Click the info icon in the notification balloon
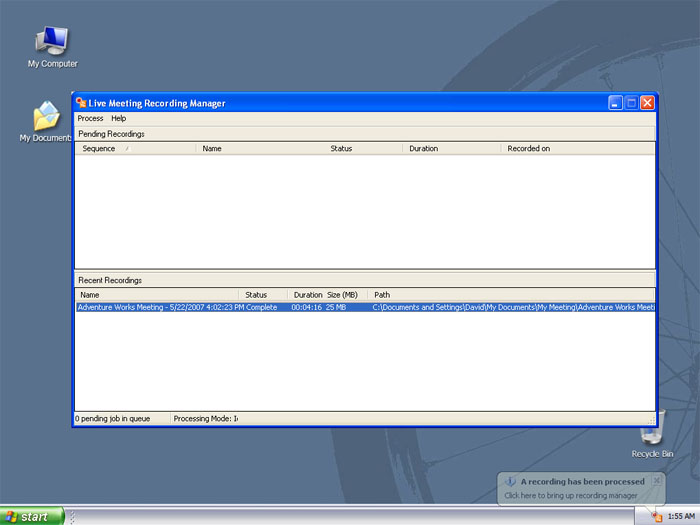This screenshot has height=525, width=700. pyautogui.click(x=510, y=482)
